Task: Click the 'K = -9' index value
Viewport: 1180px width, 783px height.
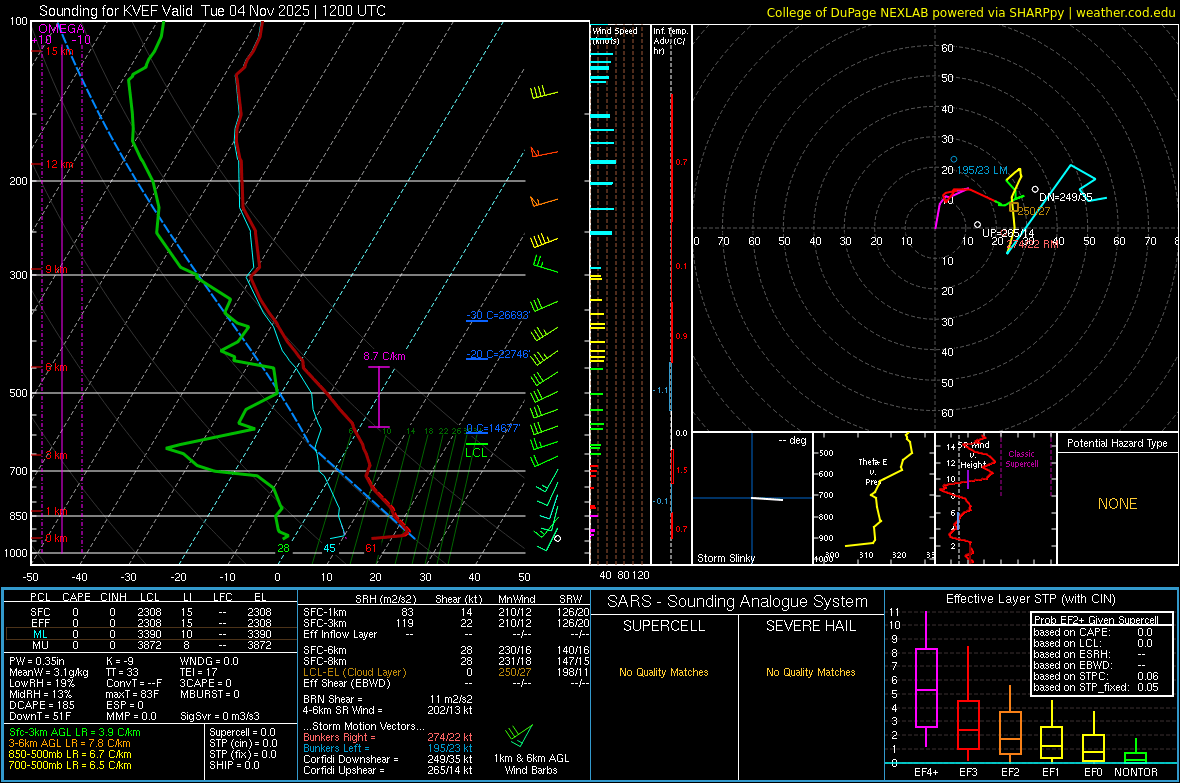Action: tap(120, 661)
